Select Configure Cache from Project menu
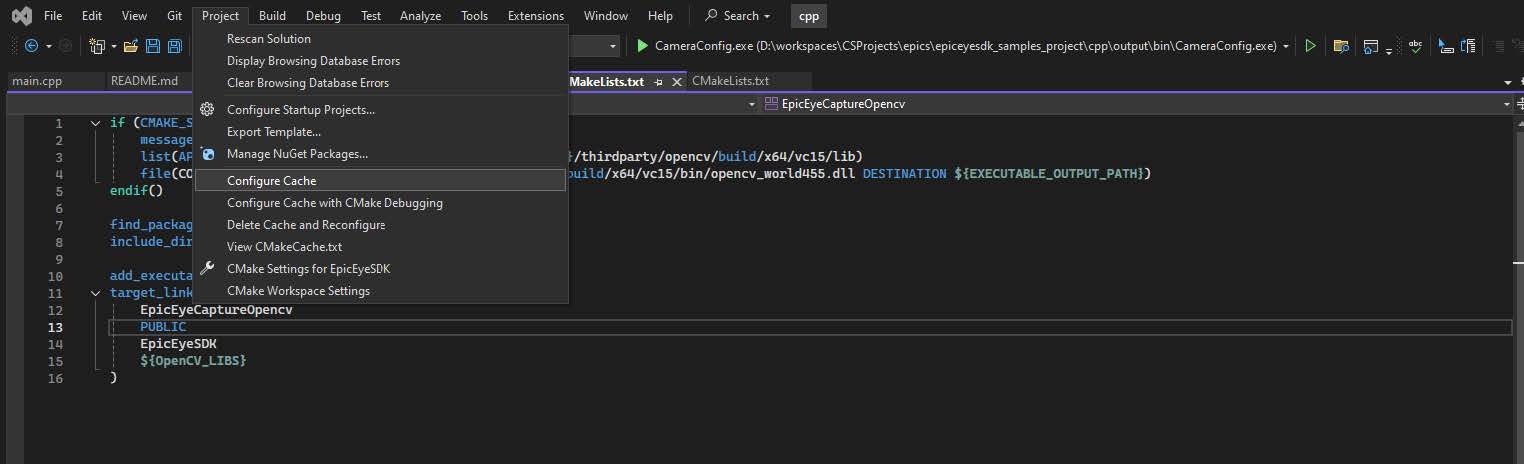 tap(271, 181)
